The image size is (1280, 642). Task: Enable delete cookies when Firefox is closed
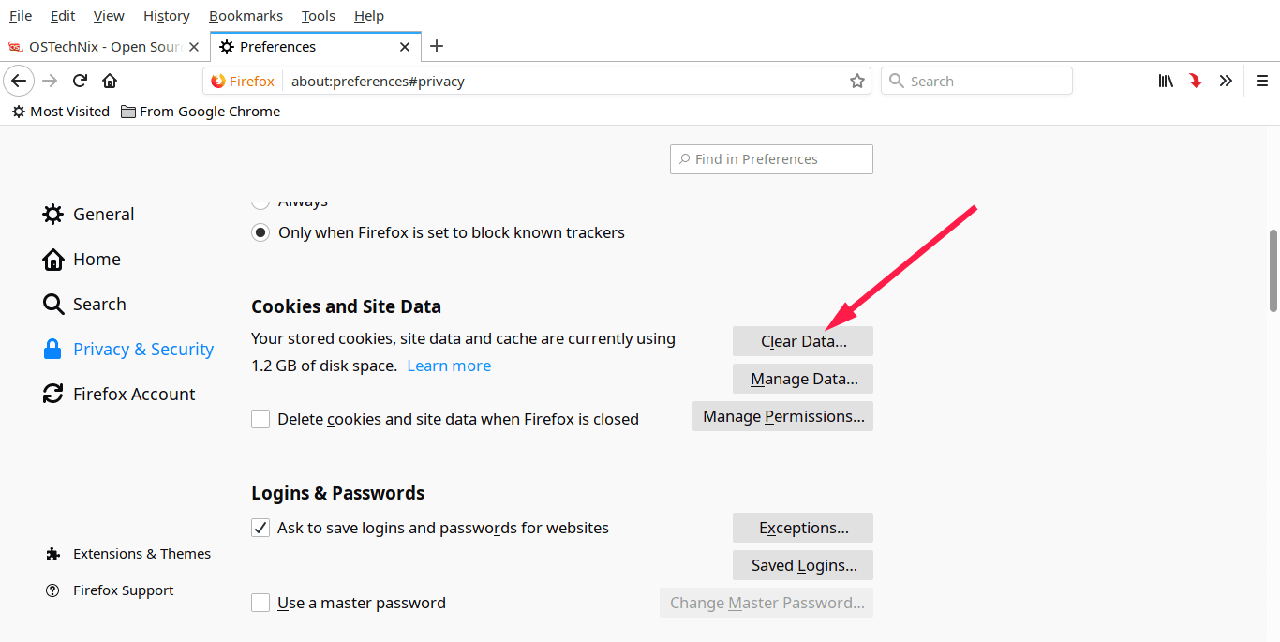[x=261, y=419]
